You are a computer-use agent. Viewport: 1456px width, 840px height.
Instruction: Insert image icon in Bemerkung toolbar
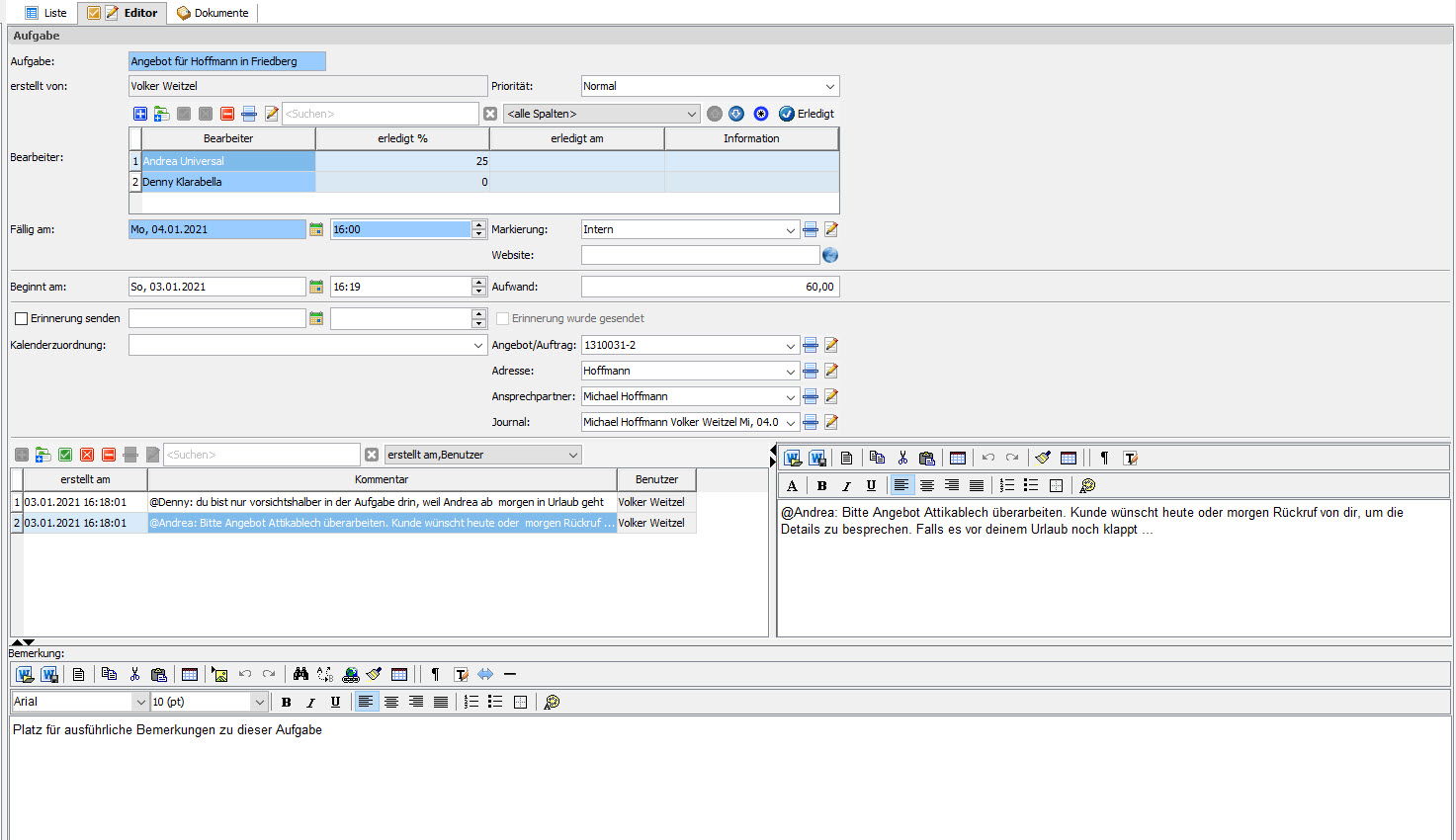tap(219, 674)
